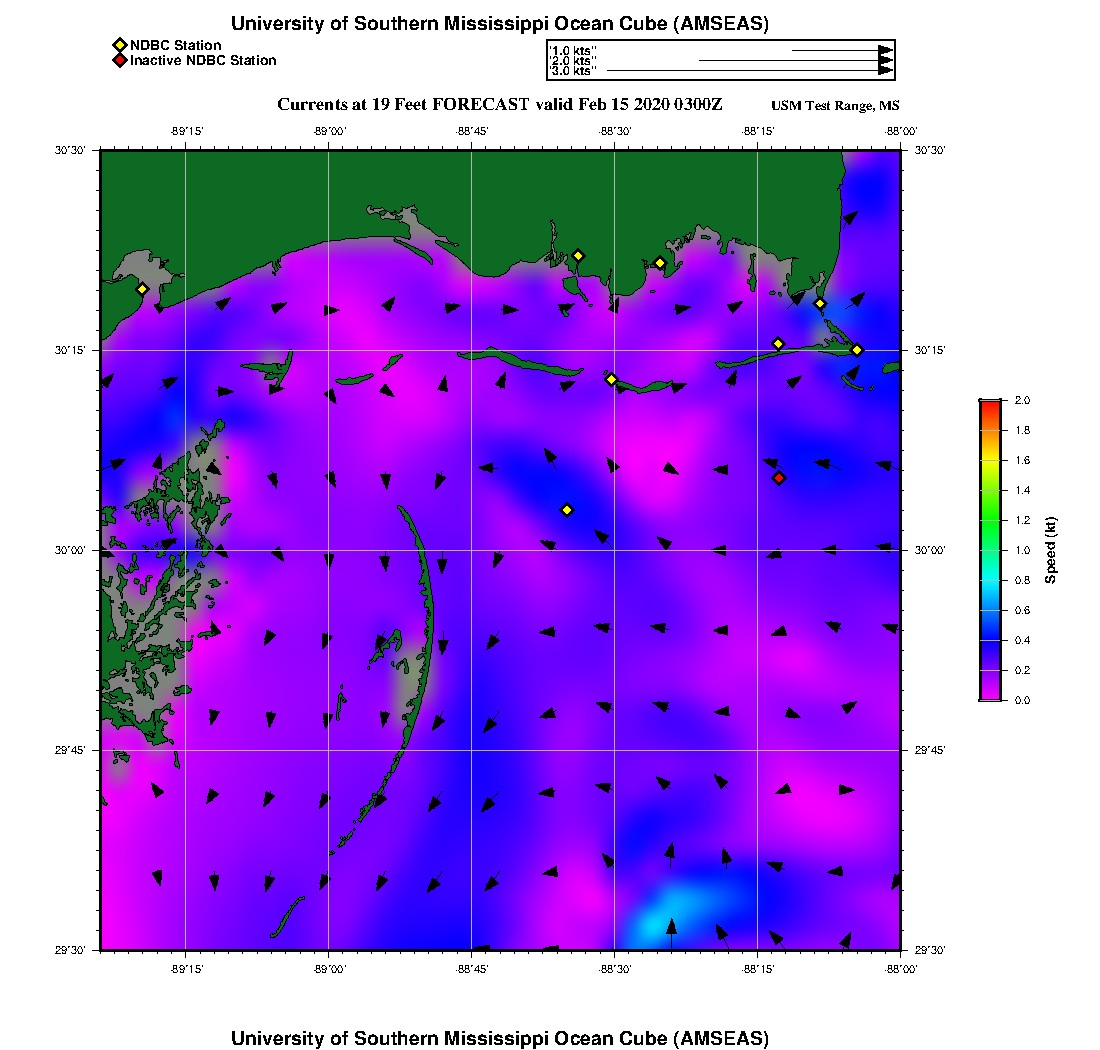This screenshot has height=1050, width=1100.
Task: Click the USM Test Range, MS label
Action: (835, 106)
